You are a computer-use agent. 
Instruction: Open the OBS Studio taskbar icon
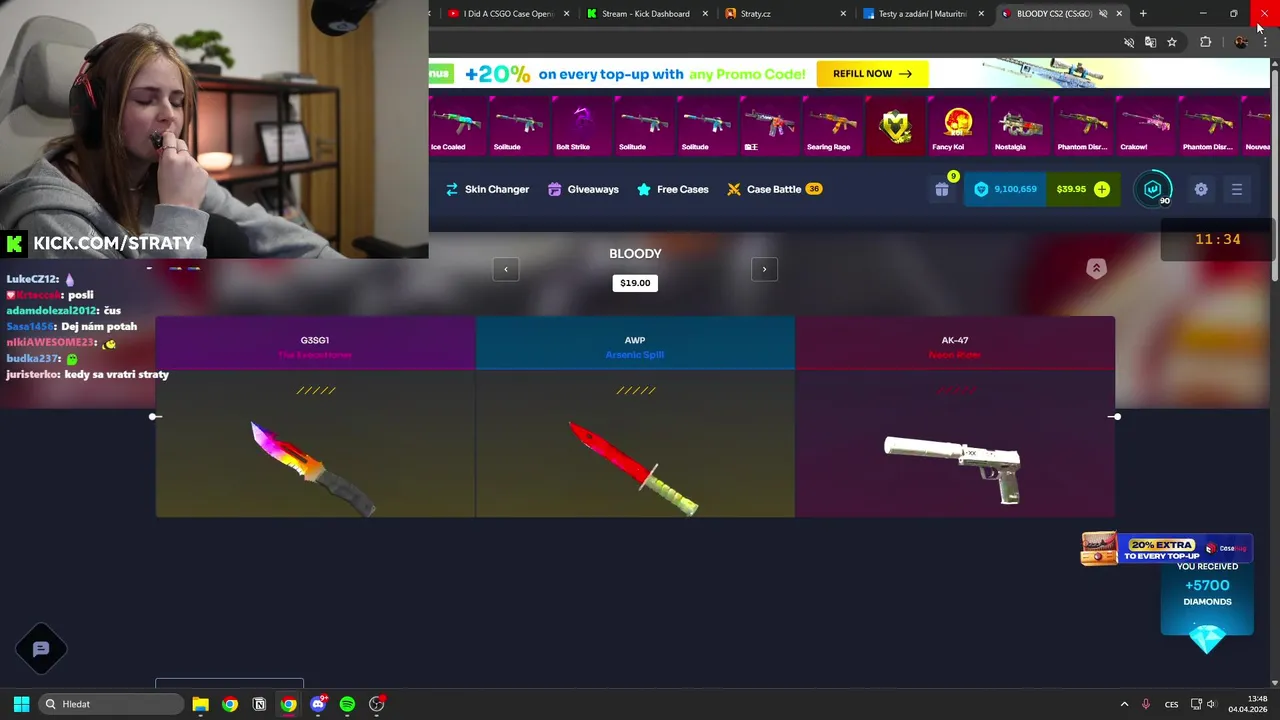click(377, 704)
